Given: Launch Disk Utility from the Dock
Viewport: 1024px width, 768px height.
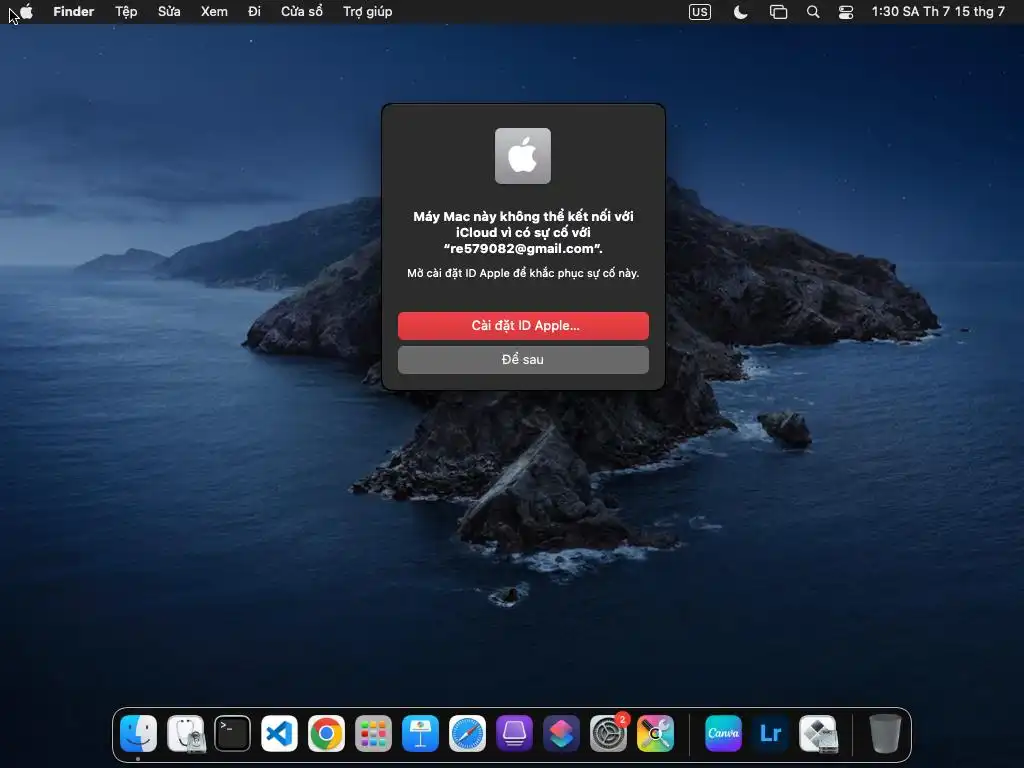Looking at the screenshot, I should (185, 733).
